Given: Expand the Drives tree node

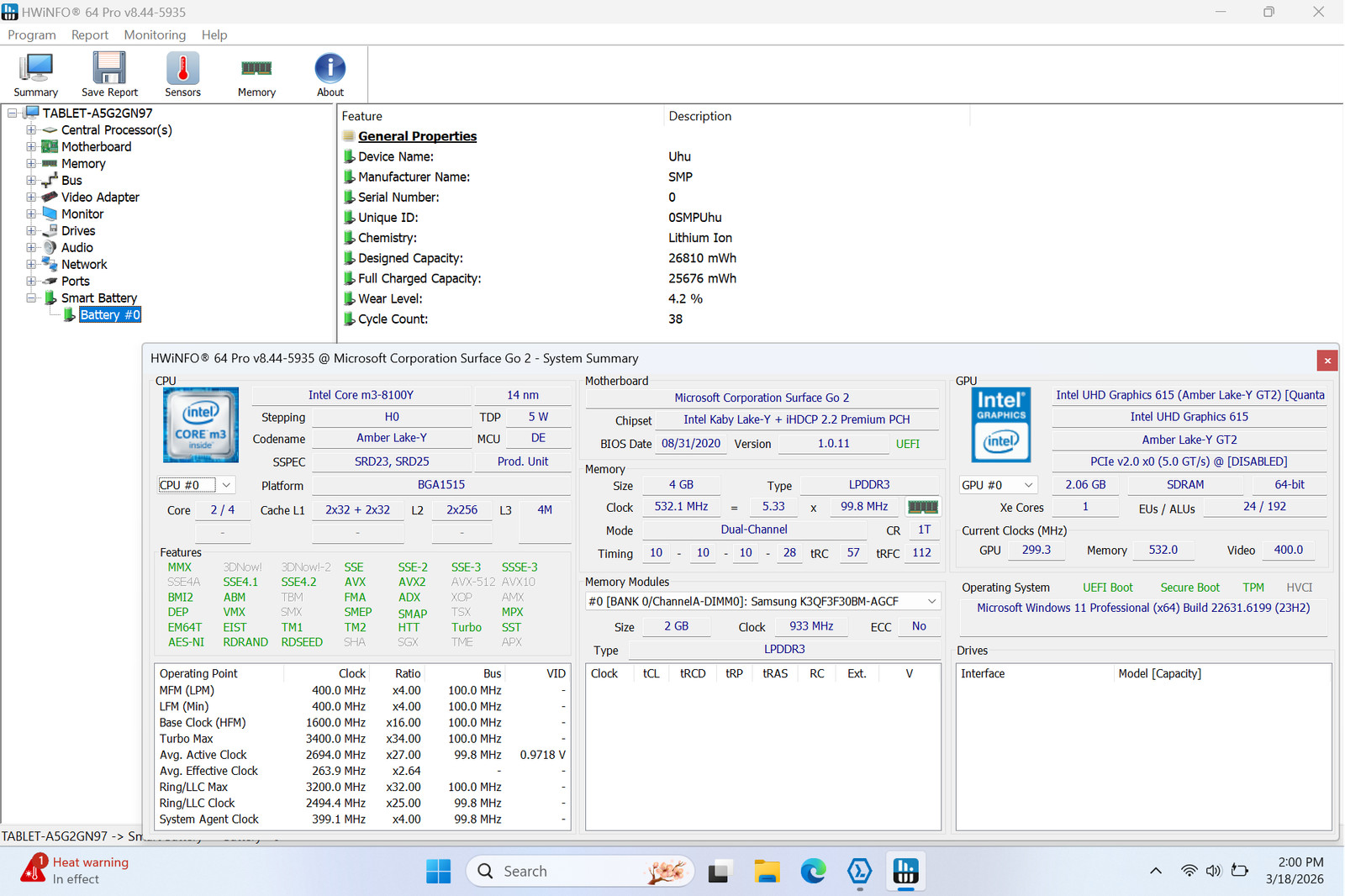Looking at the screenshot, I should point(31,231).
